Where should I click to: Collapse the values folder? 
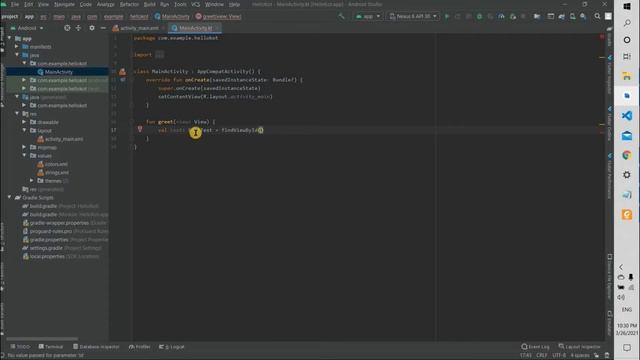(24, 156)
